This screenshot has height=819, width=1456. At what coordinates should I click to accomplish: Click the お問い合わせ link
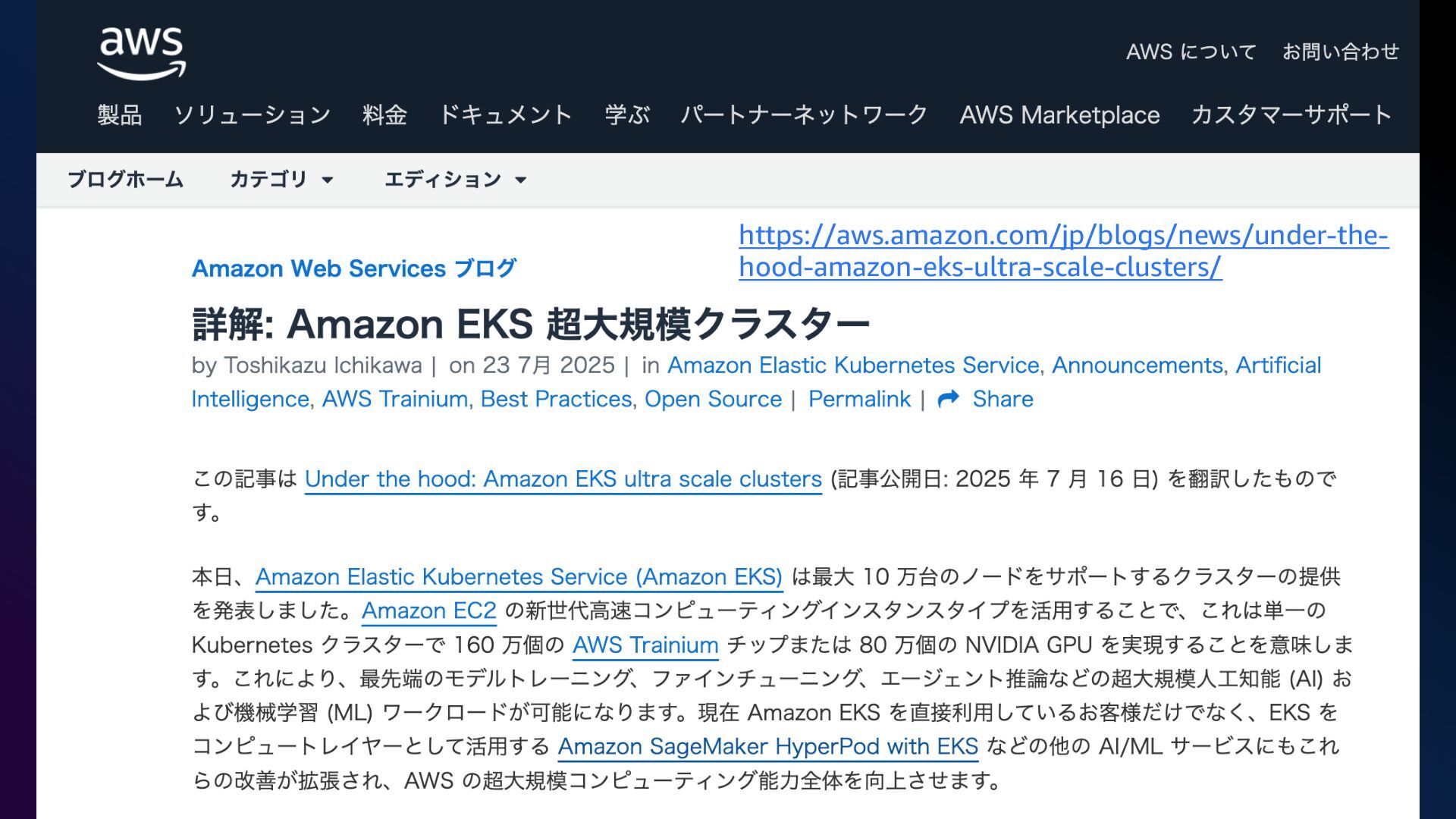coord(1341,52)
